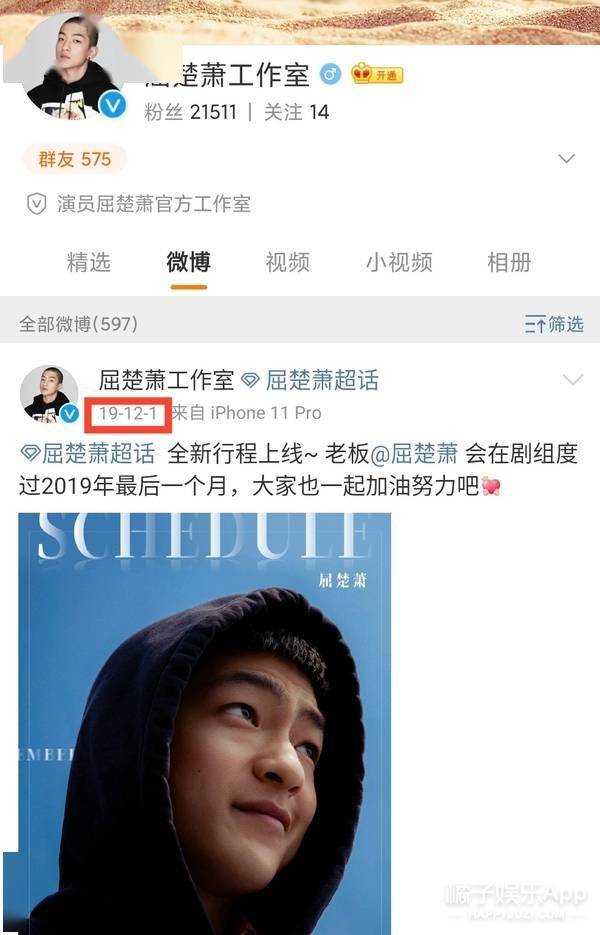Viewport: 600px width, 935px height.
Task: Open the 关注 14 following list
Action: click(x=296, y=112)
